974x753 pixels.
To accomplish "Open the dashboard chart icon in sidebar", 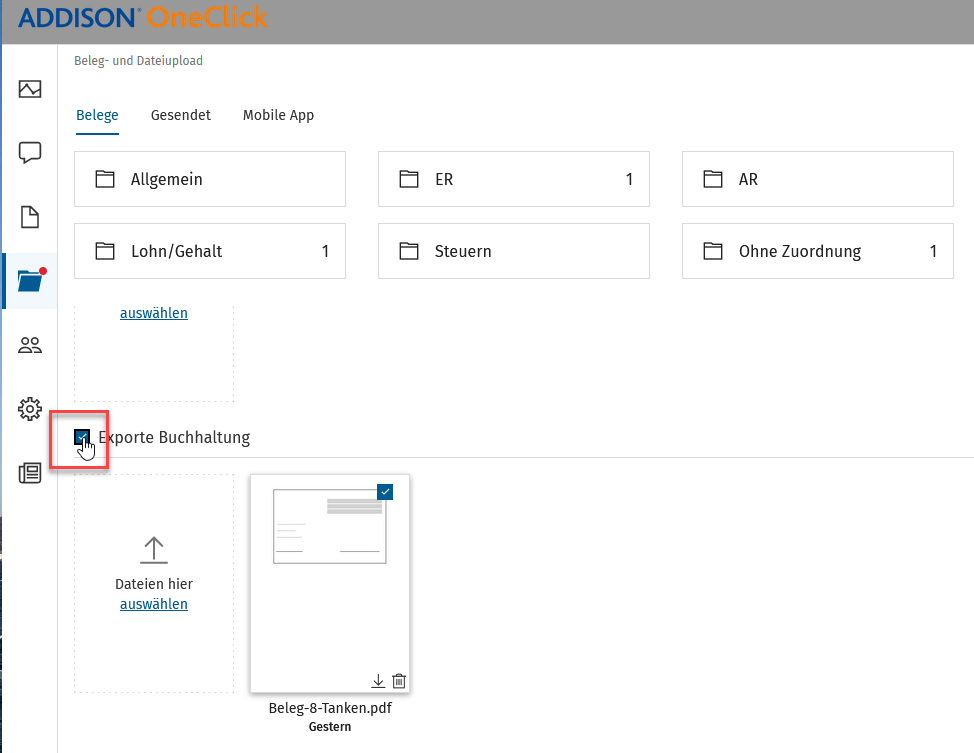I will (x=30, y=89).
